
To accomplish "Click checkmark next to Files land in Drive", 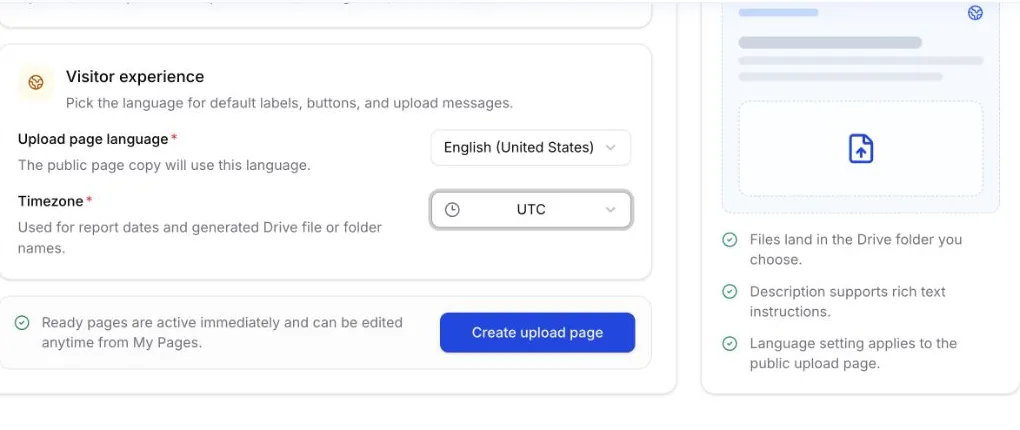I will point(730,239).
